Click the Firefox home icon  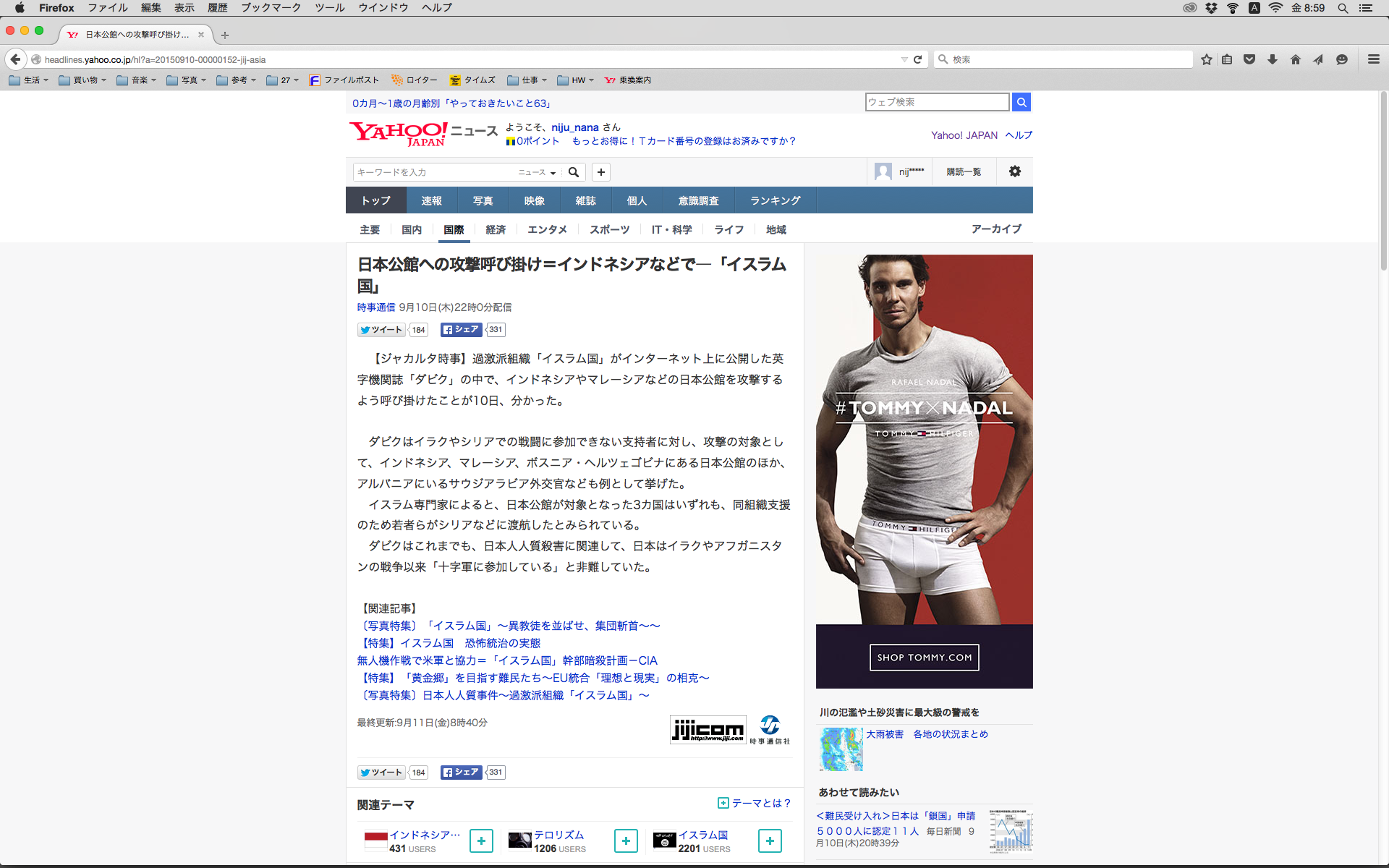coord(1295,59)
